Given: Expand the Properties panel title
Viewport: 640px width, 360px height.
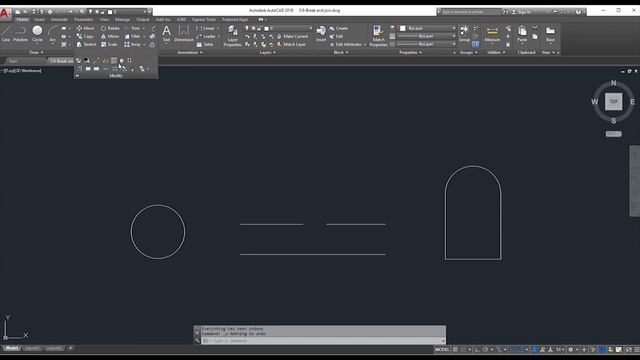Looking at the screenshot, I should [410, 53].
